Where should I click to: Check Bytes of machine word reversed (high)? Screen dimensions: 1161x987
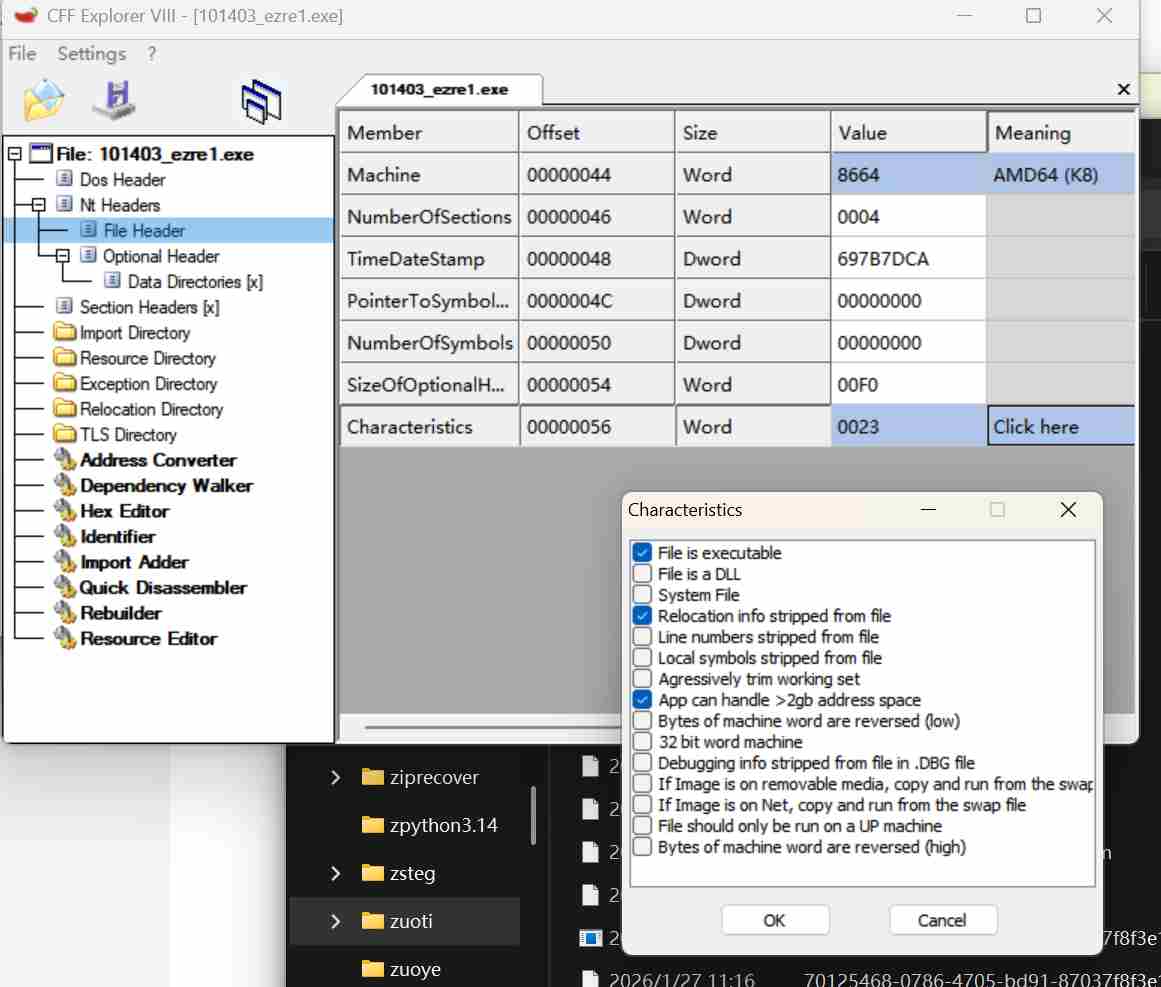point(643,846)
